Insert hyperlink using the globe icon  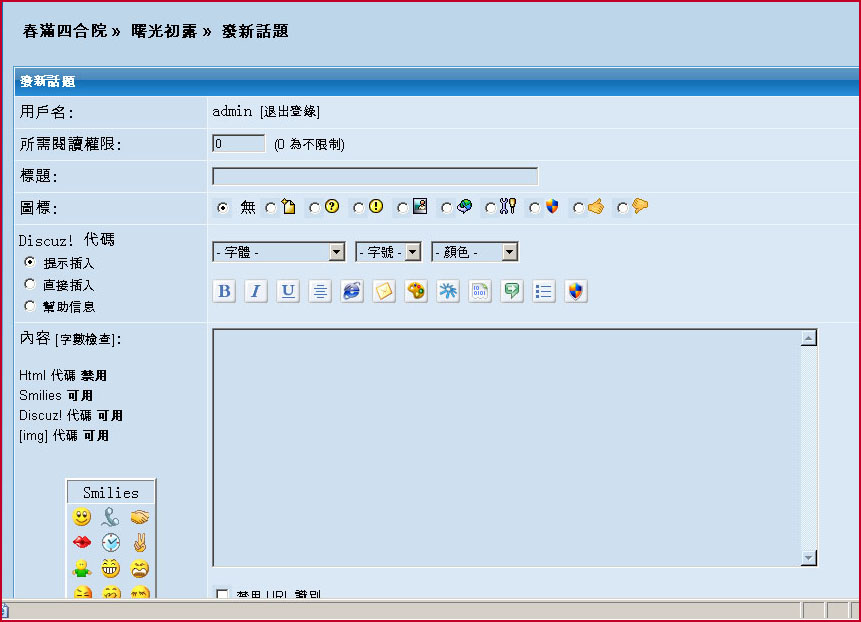(352, 291)
